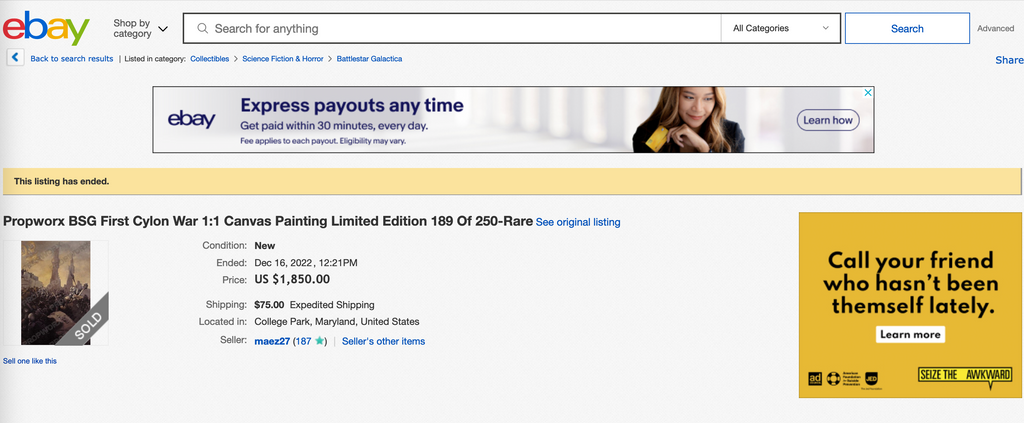Open the Battlestar Galactica category link
1024x423 pixels.
(x=369, y=59)
